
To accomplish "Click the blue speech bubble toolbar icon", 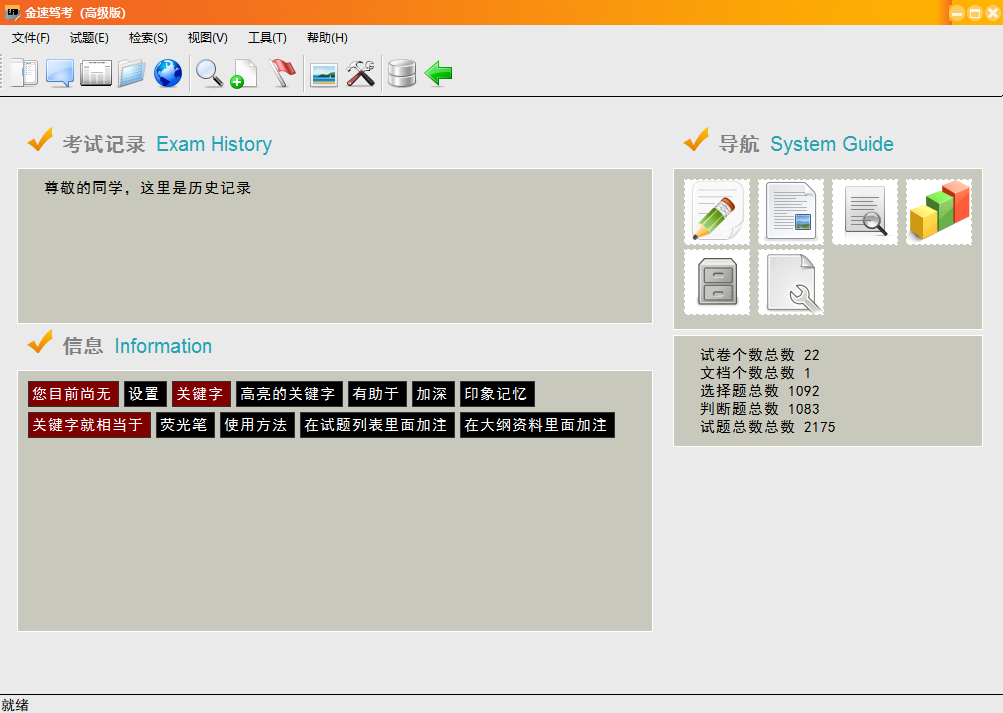I will coord(60,73).
